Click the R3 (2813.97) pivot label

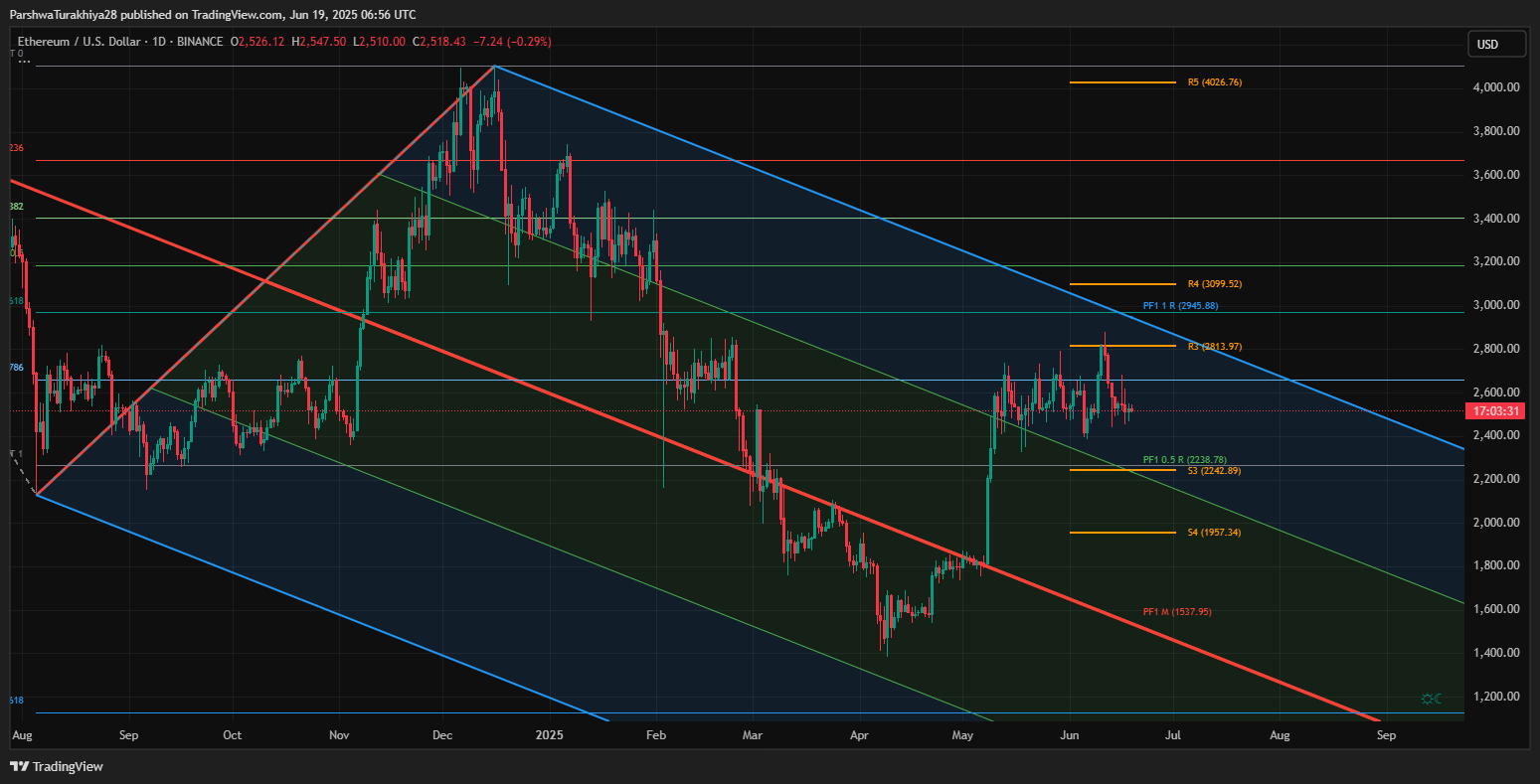(1214, 347)
